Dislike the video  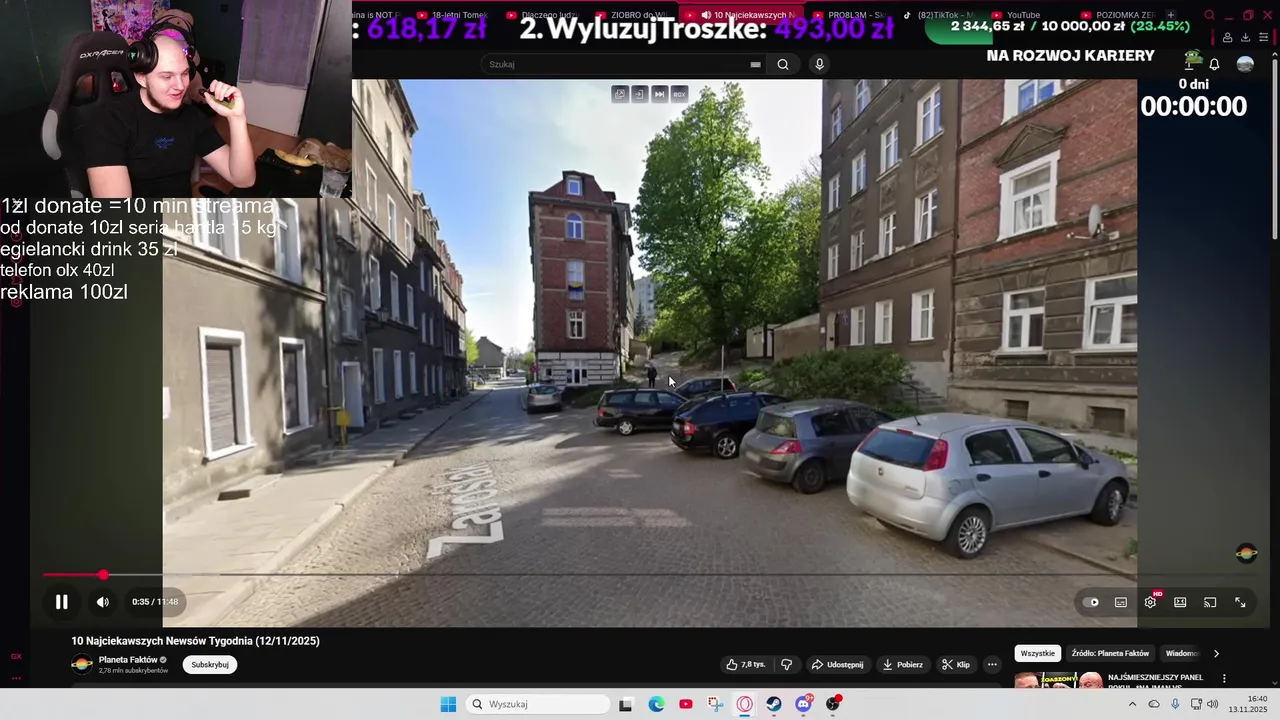[x=787, y=665]
